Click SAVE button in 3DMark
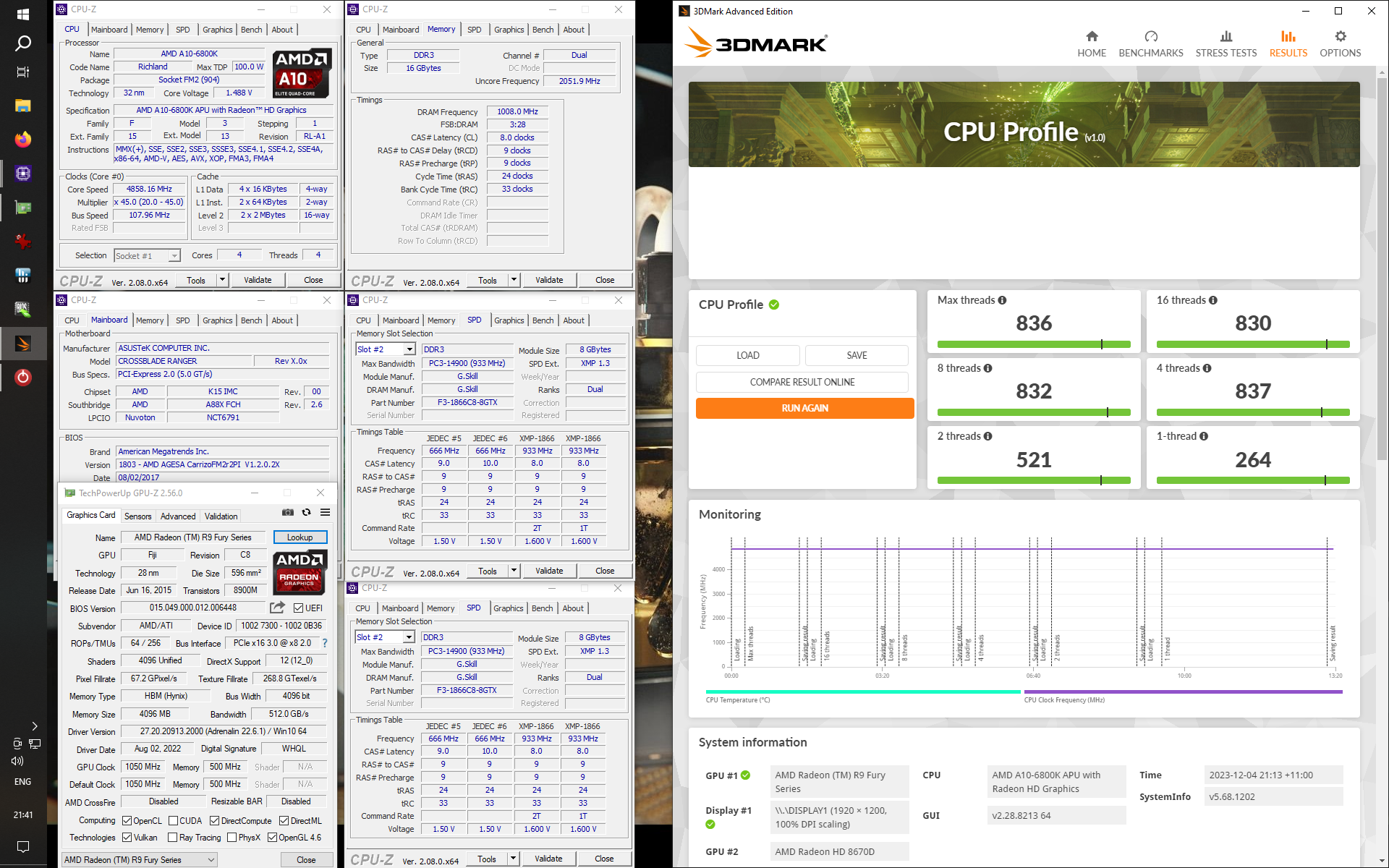Viewport: 1389px width, 868px height. point(857,355)
